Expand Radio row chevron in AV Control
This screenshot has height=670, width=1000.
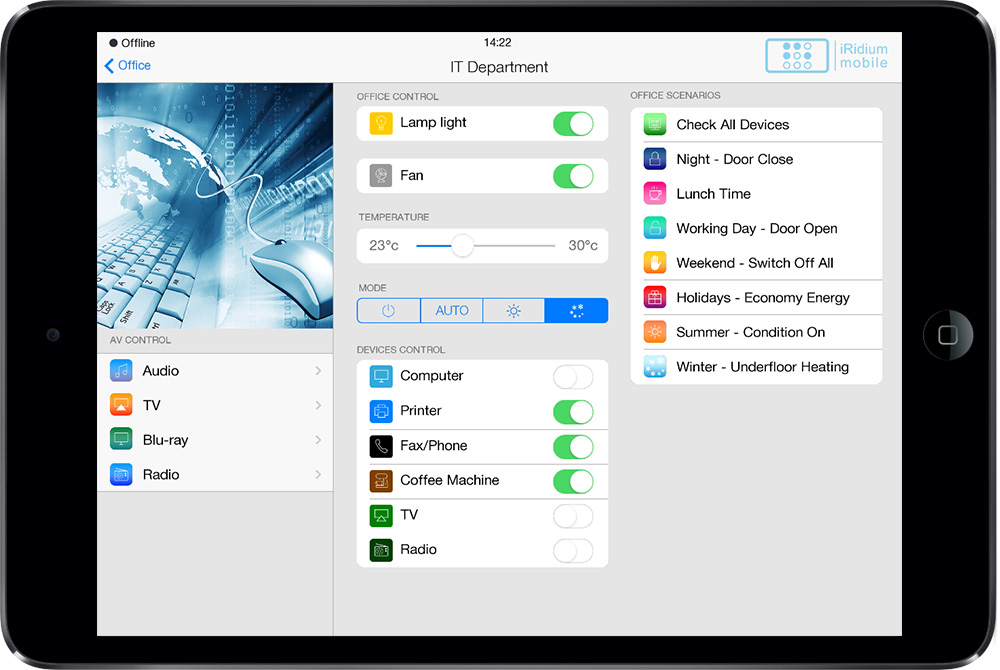(318, 474)
